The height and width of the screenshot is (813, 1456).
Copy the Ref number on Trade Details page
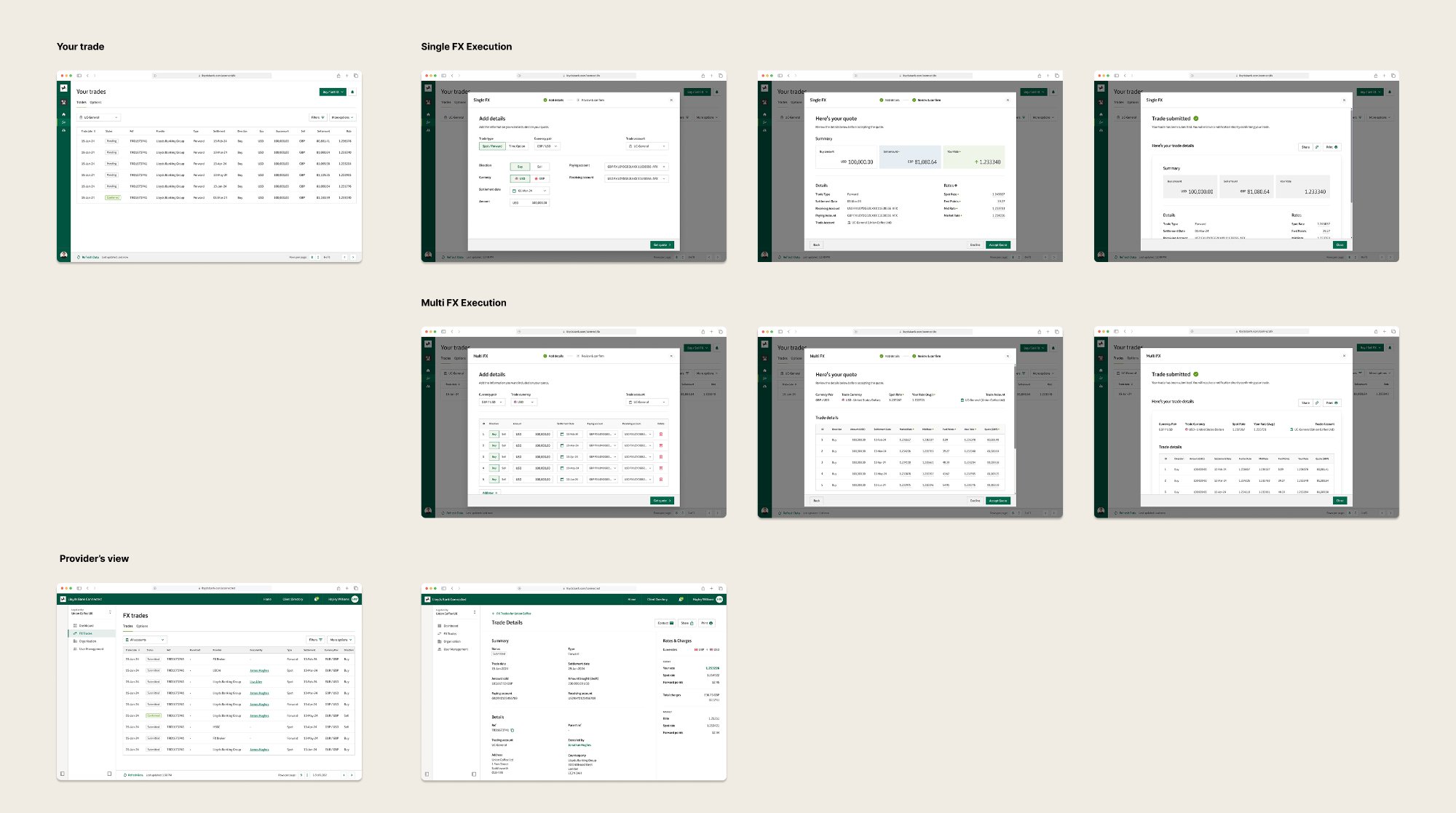(513, 730)
